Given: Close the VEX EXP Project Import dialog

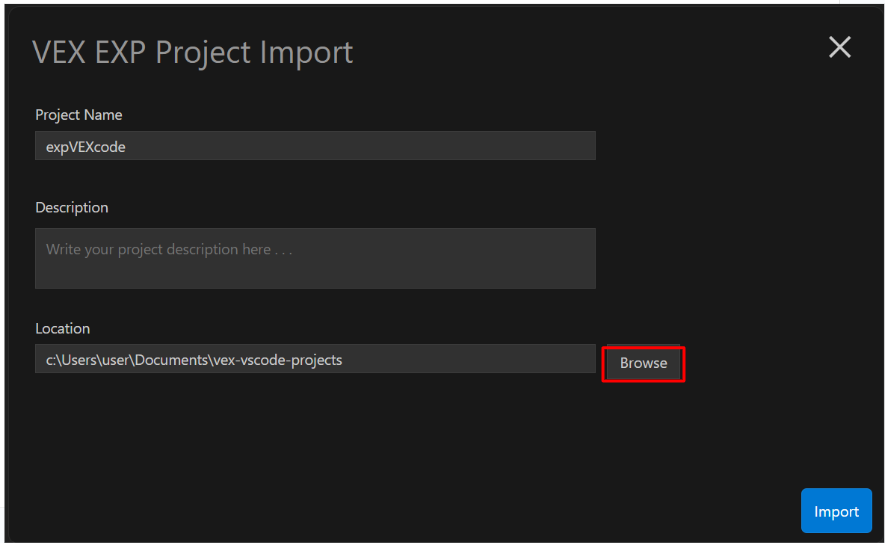Looking at the screenshot, I should [839, 47].
